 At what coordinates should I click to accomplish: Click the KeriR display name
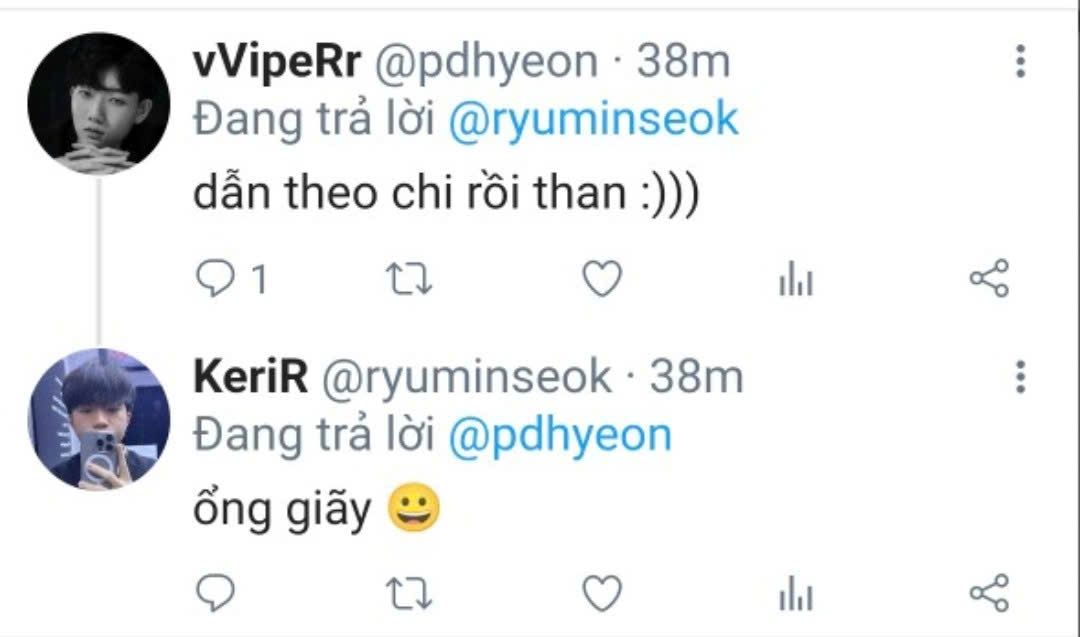(x=251, y=377)
